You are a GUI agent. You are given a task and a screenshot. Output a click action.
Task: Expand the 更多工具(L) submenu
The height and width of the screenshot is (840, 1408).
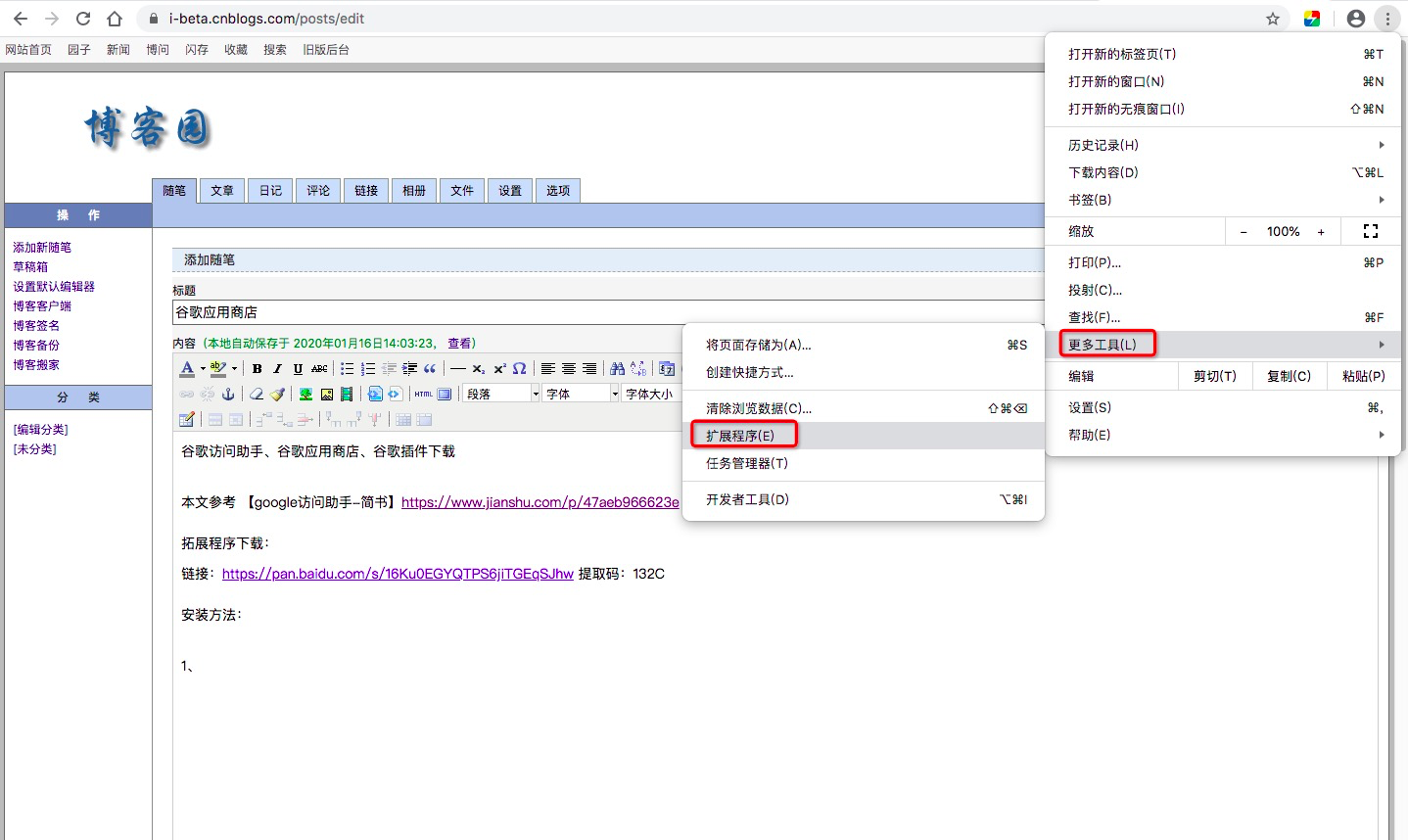(x=1223, y=345)
